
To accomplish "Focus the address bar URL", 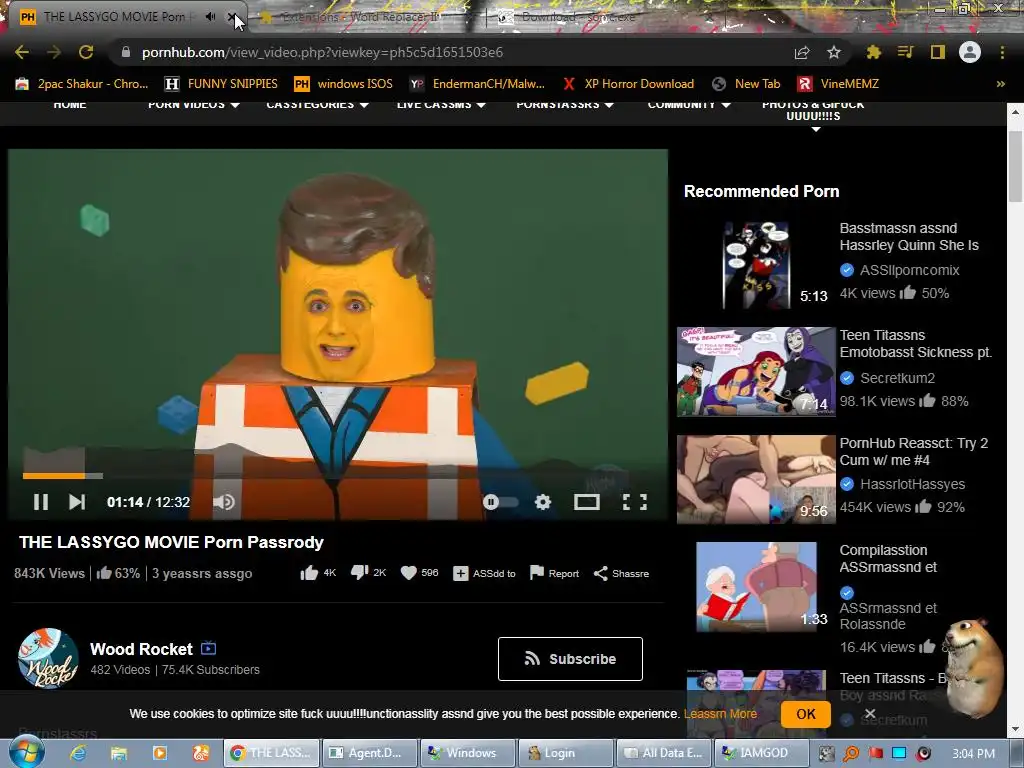I will tap(322, 52).
